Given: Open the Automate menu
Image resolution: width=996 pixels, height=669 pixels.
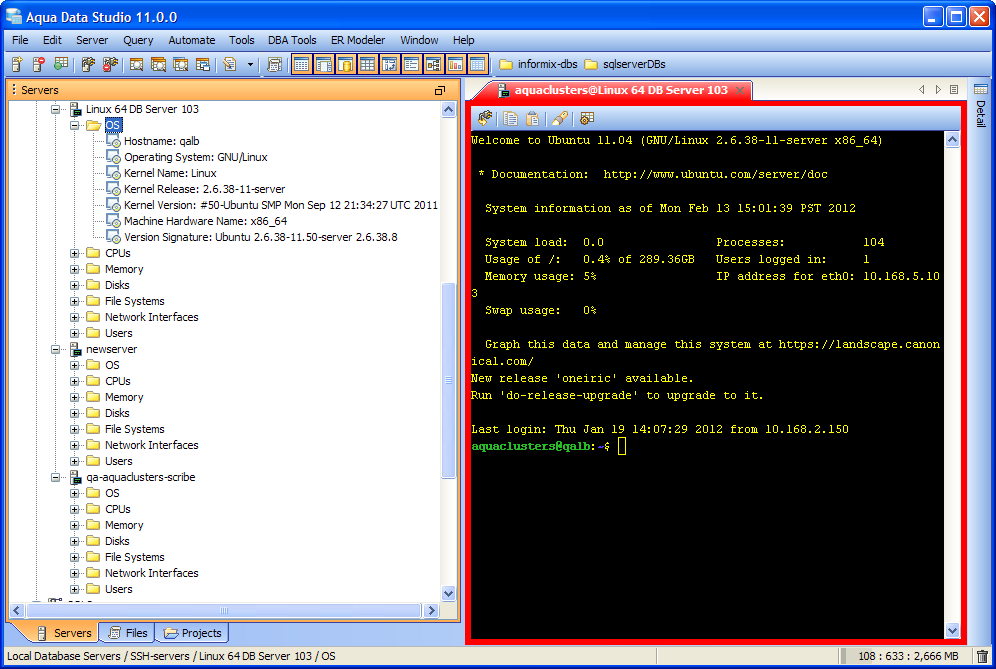Looking at the screenshot, I should [x=192, y=40].
